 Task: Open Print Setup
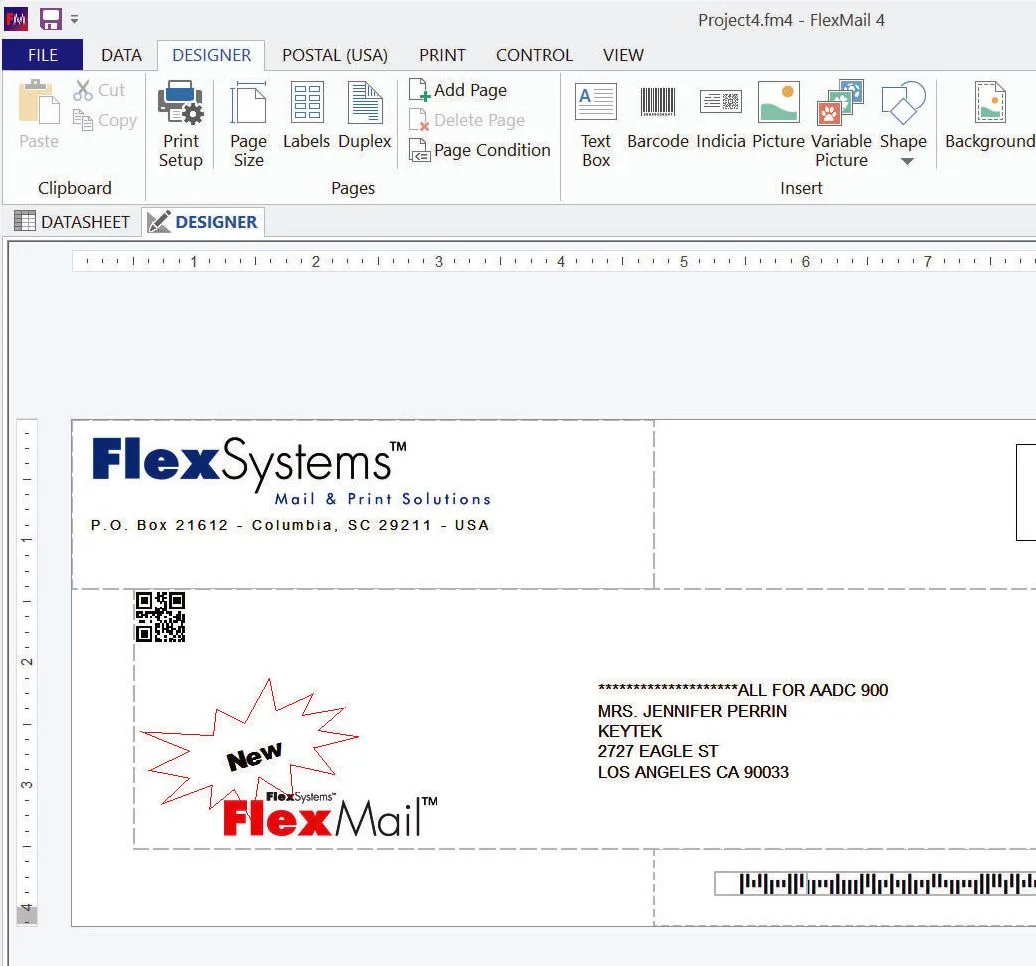coord(180,124)
